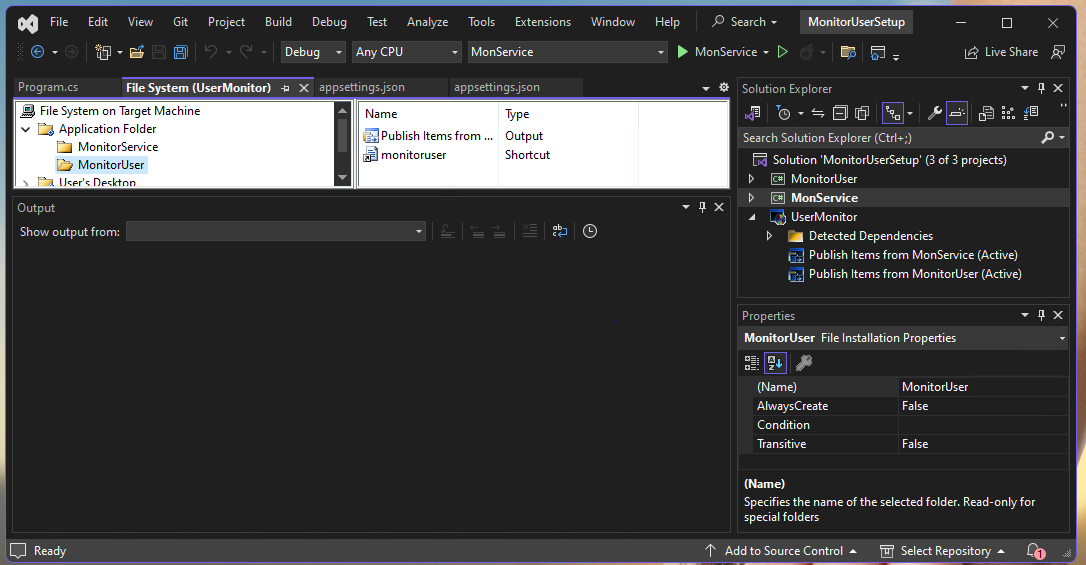
Task: Click File Types Editor icon in Solution Explorer
Action: [1031, 113]
